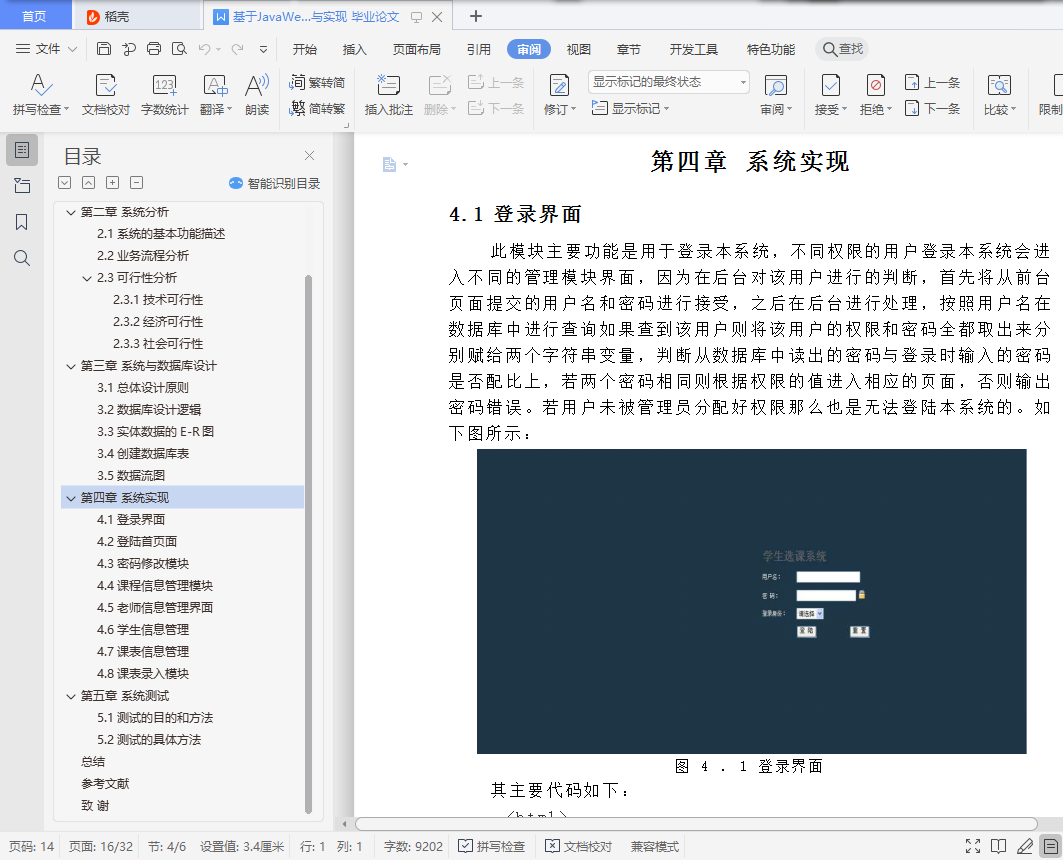1063x860 pixels.
Task: Toggle 文档校对 in the status bar
Action: (578, 846)
